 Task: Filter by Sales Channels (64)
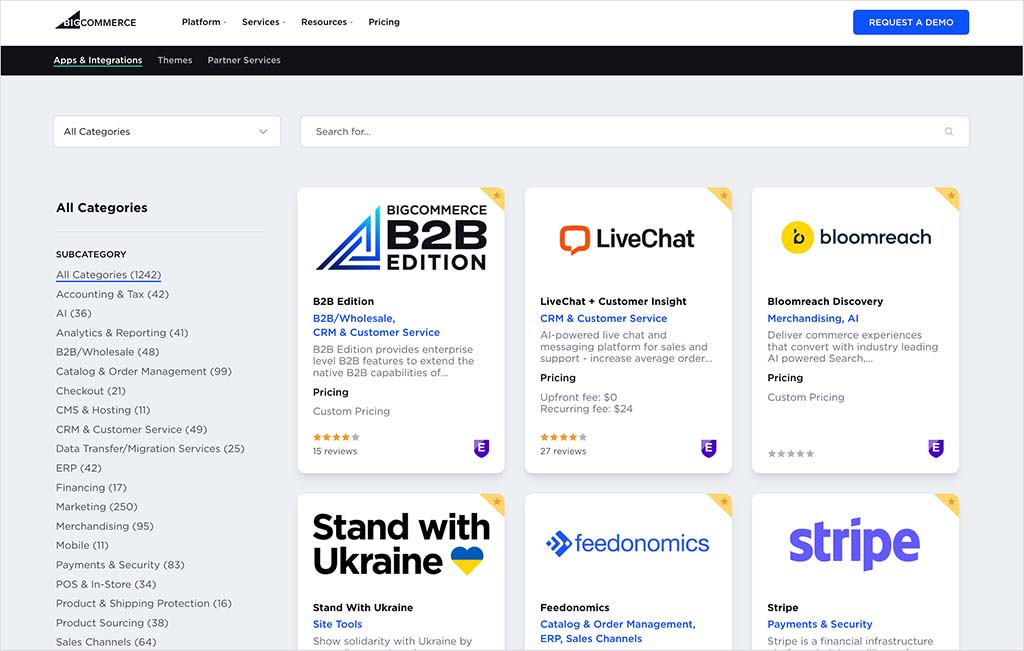point(106,642)
